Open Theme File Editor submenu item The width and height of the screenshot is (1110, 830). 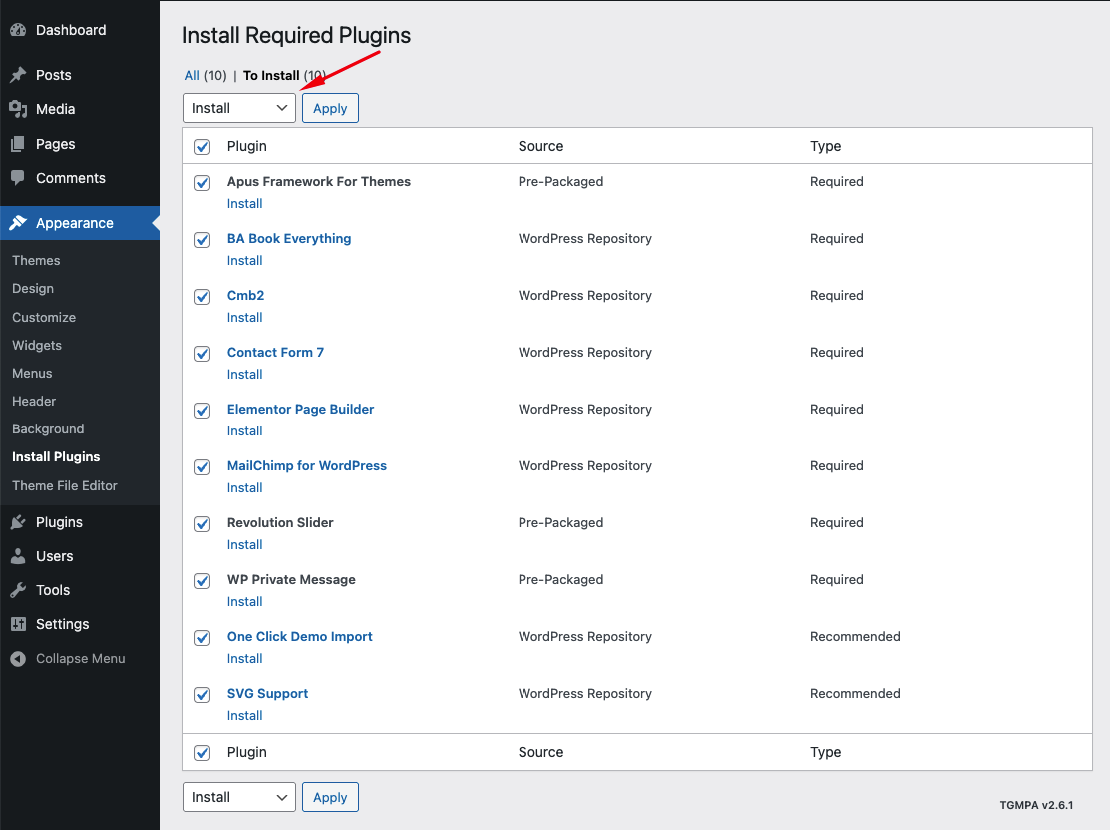pyautogui.click(x=65, y=485)
